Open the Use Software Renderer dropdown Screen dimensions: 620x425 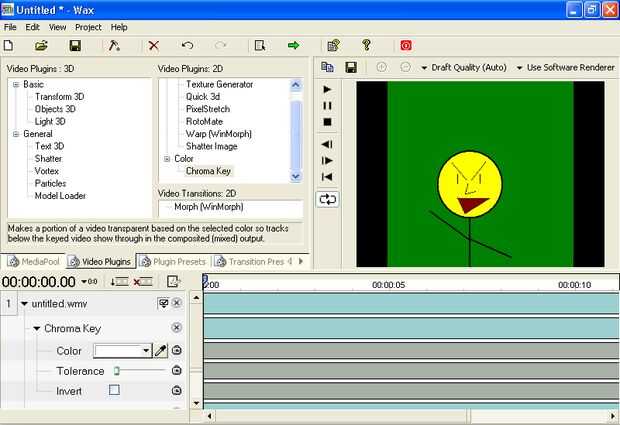[x=565, y=68]
